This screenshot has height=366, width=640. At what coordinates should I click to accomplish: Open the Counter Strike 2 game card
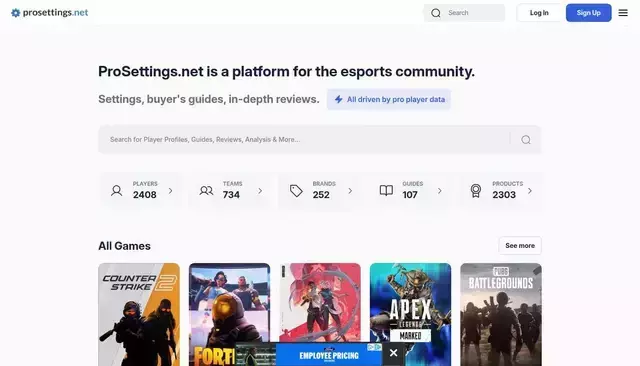(139, 315)
